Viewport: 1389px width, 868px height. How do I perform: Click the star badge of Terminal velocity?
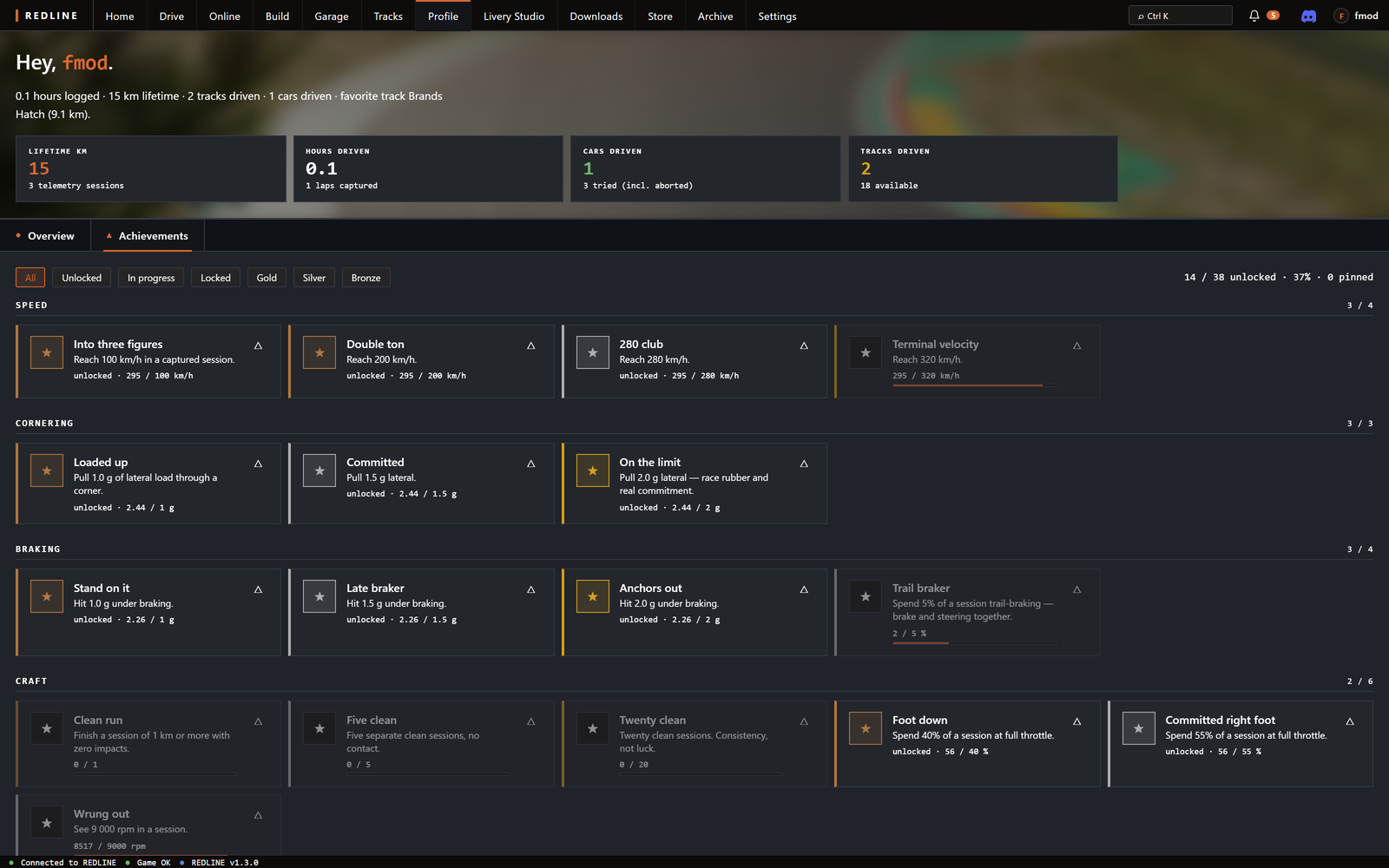coord(866,352)
